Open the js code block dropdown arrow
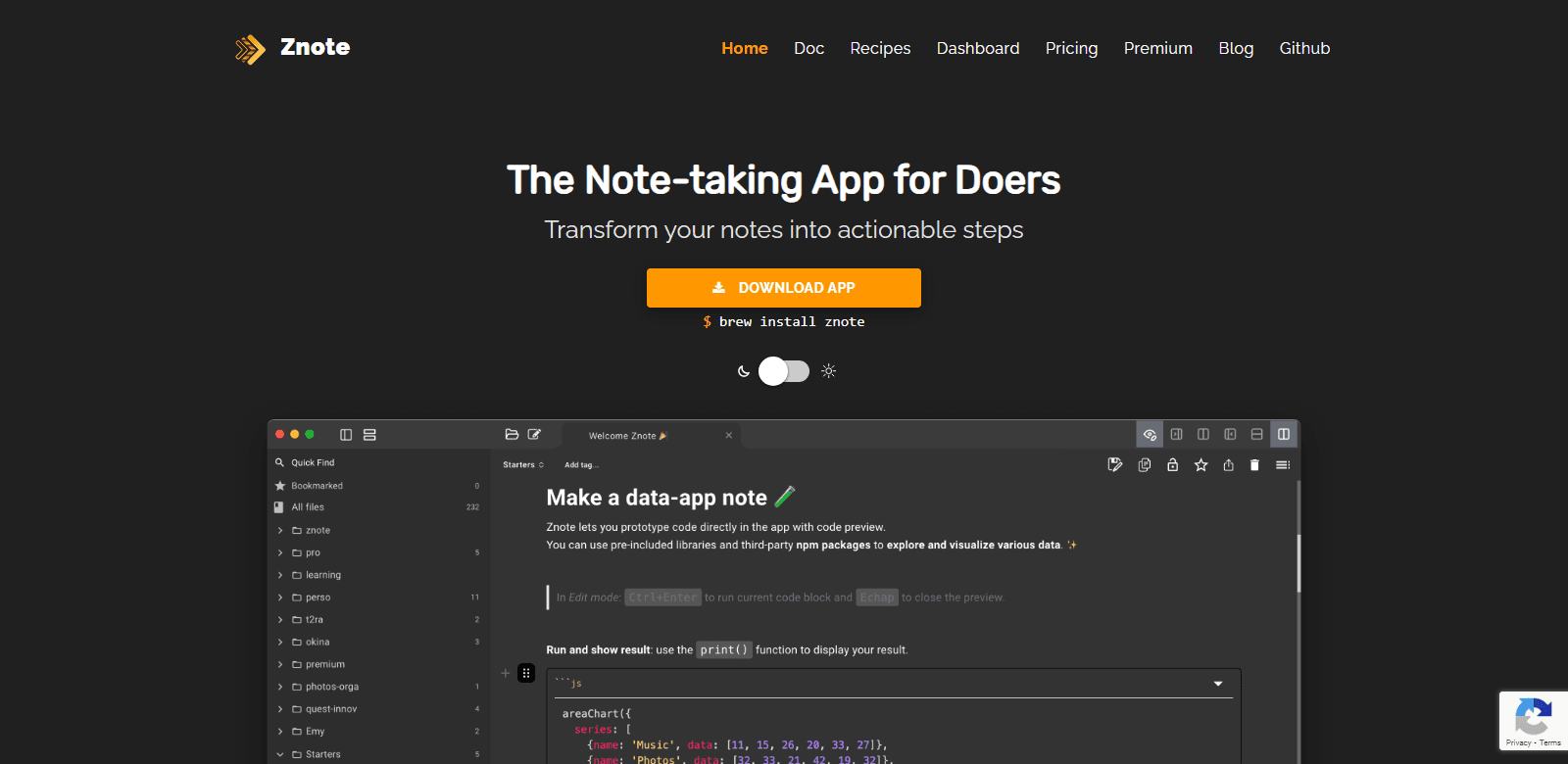Screen dimensions: 1568x764 point(1218,684)
